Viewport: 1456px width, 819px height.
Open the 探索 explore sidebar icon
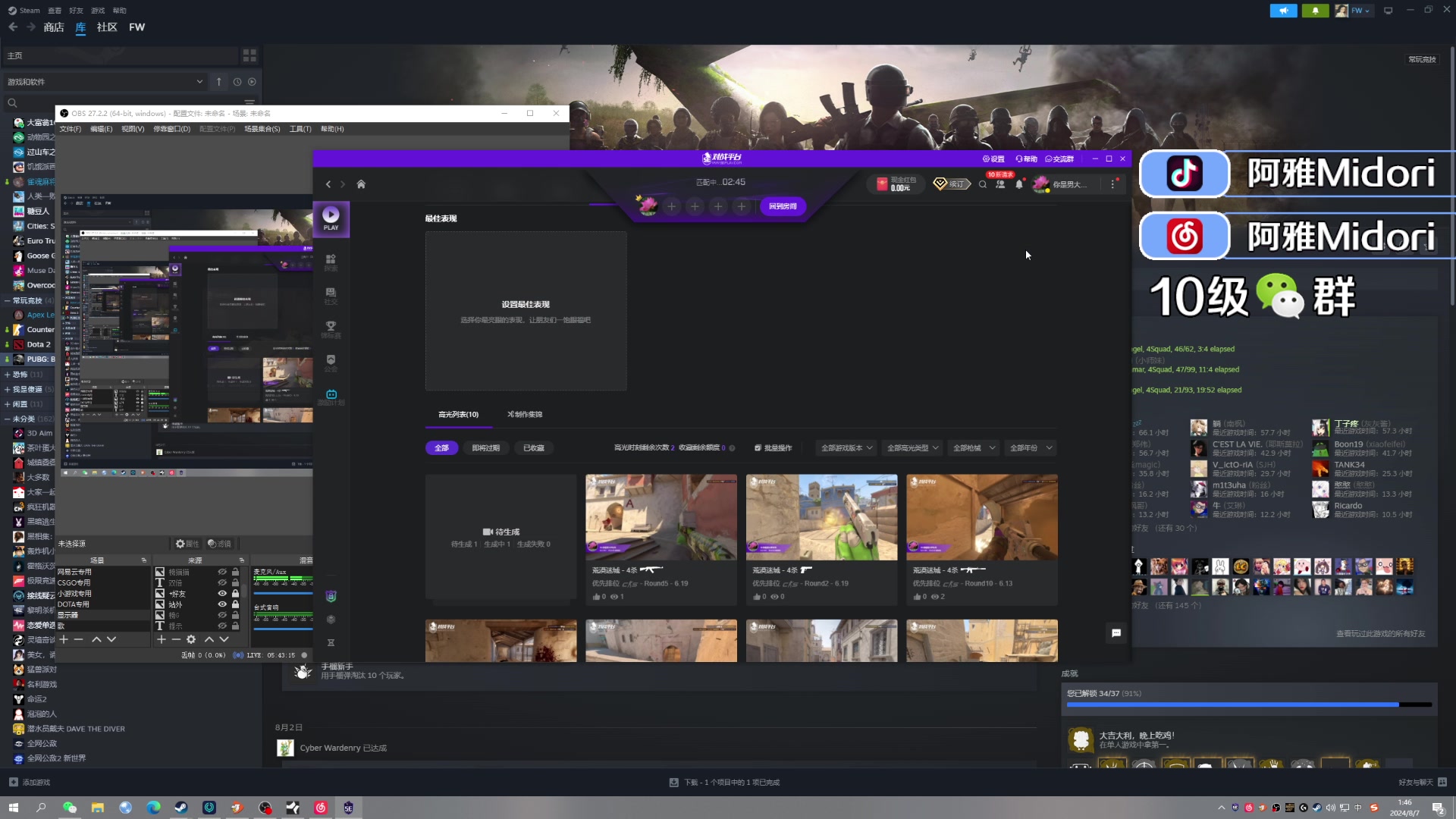click(331, 262)
